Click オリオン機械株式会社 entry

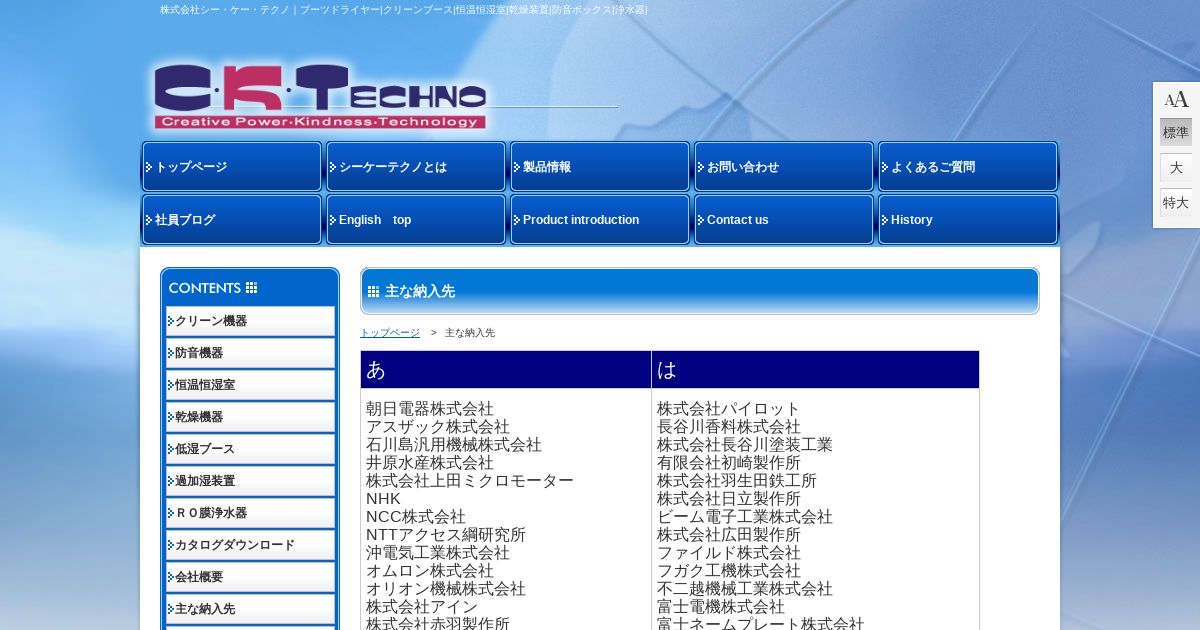point(446,589)
